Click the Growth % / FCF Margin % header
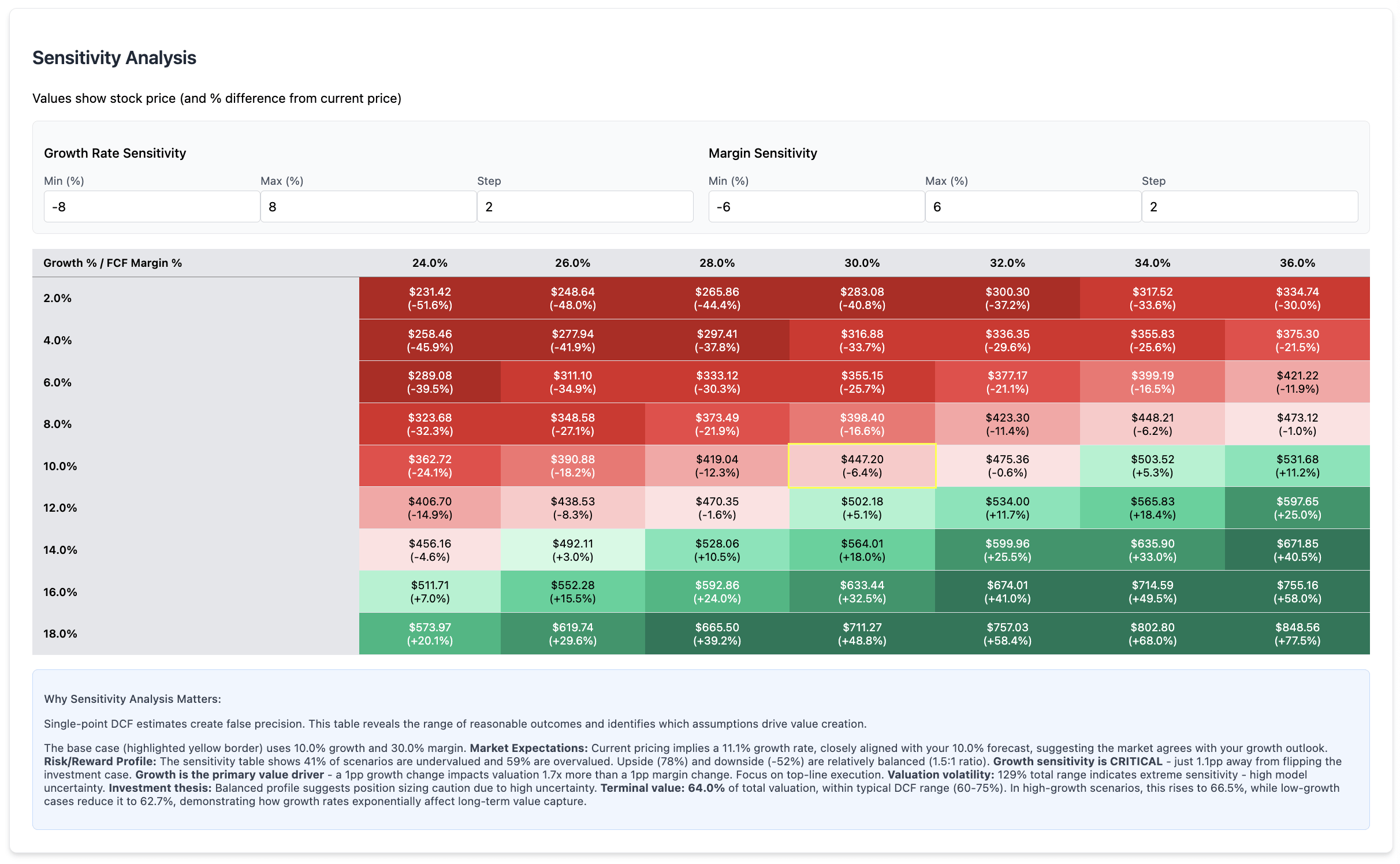The width and height of the screenshot is (1400, 864). click(113, 263)
